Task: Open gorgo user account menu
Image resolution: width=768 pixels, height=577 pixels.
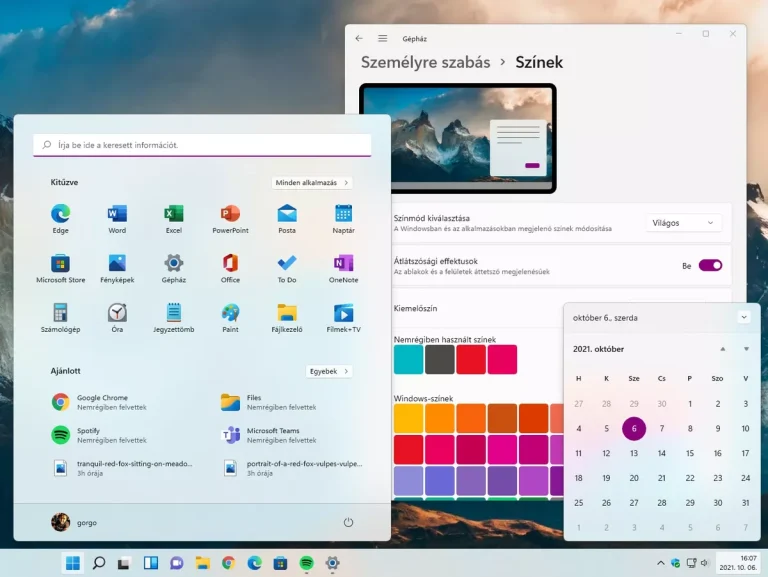Action: 74,522
